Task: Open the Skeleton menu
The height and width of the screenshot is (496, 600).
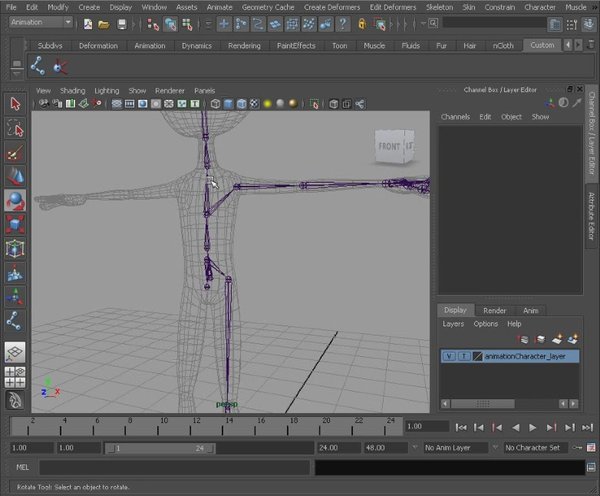Action: click(439, 7)
